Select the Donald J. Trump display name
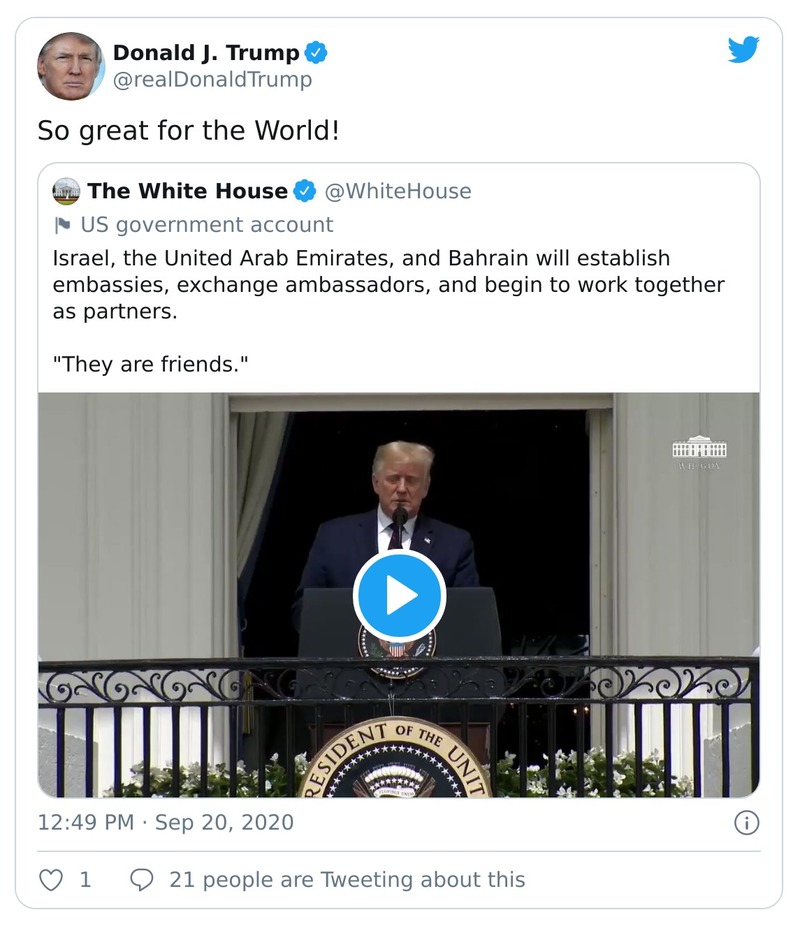Image resolution: width=800 pixels, height=933 pixels. (207, 54)
